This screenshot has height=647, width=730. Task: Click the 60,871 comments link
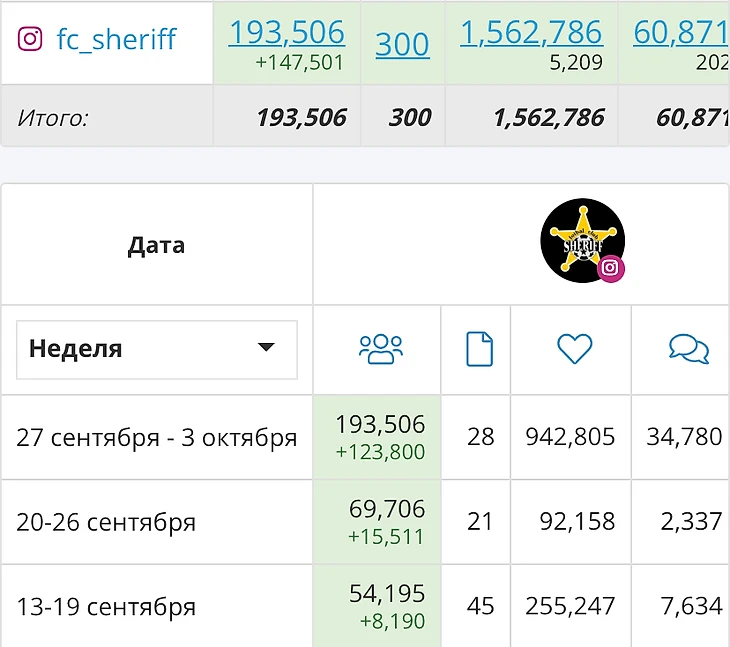(x=680, y=33)
